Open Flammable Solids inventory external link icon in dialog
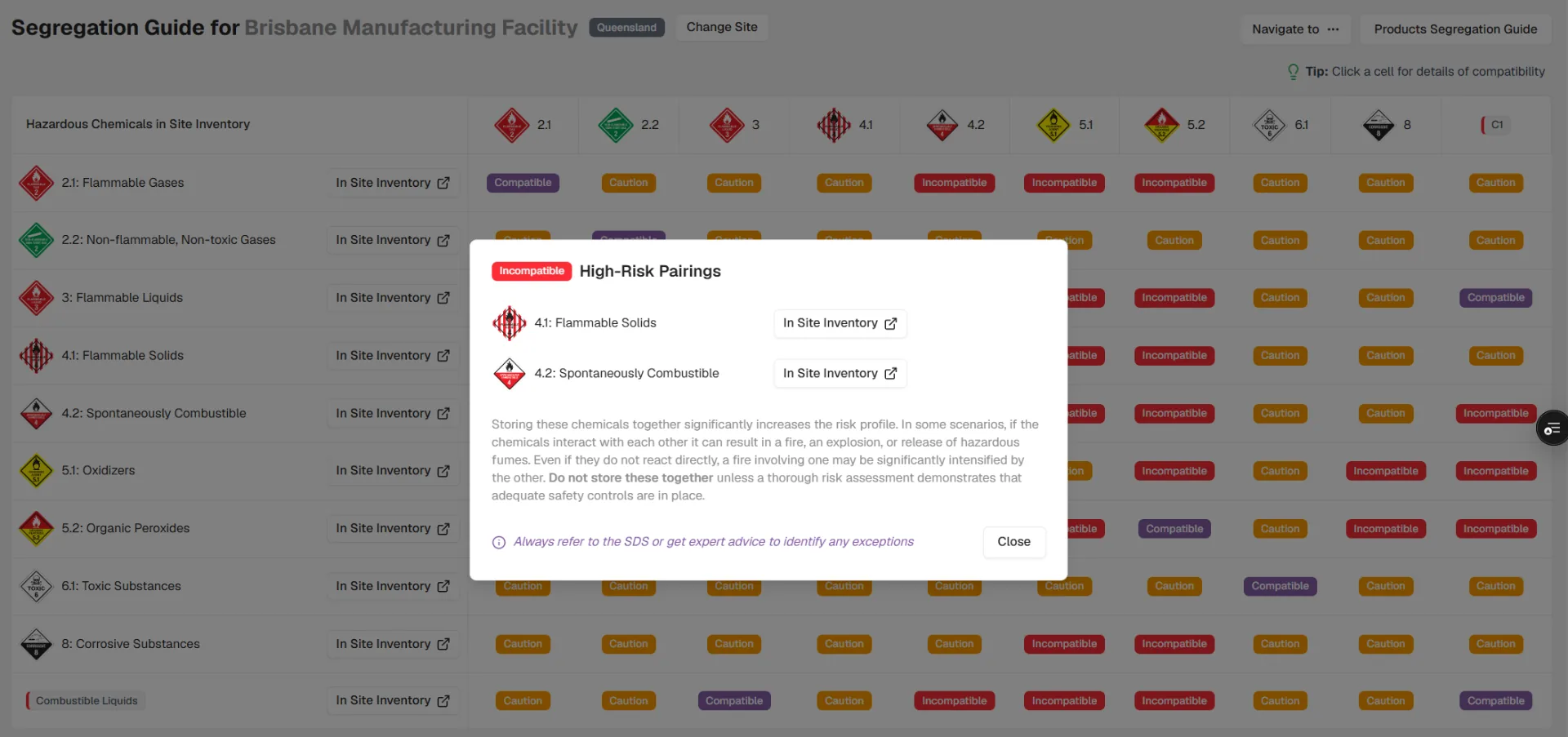Screen dimensions: 1568x737 [x=890, y=323]
